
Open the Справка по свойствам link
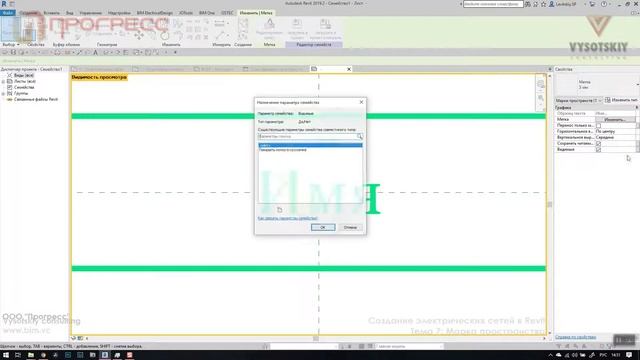576,337
